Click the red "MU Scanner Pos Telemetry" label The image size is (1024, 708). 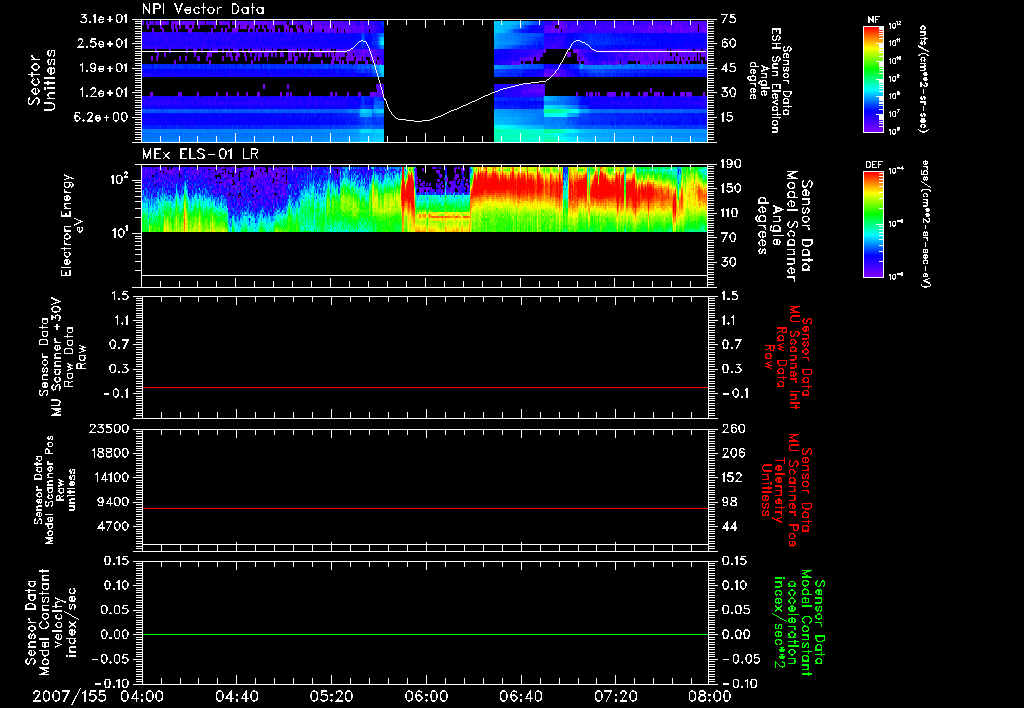(x=785, y=490)
